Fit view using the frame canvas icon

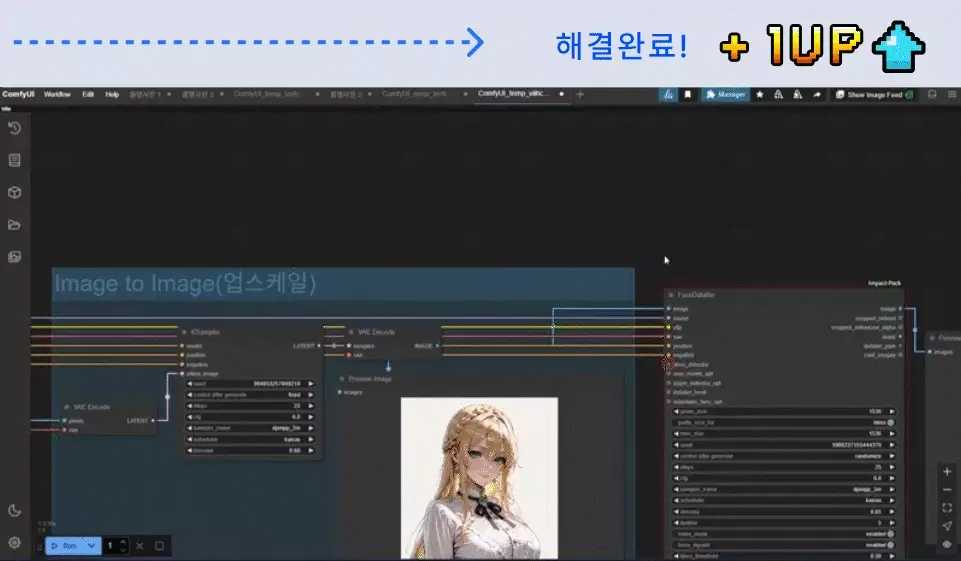[947, 508]
